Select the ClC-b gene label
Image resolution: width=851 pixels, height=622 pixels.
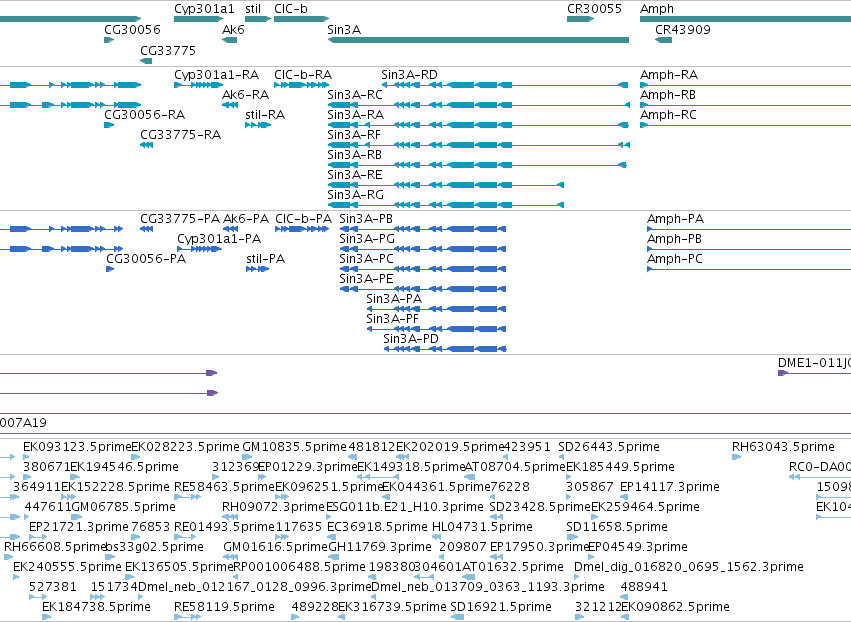pyautogui.click(x=291, y=9)
